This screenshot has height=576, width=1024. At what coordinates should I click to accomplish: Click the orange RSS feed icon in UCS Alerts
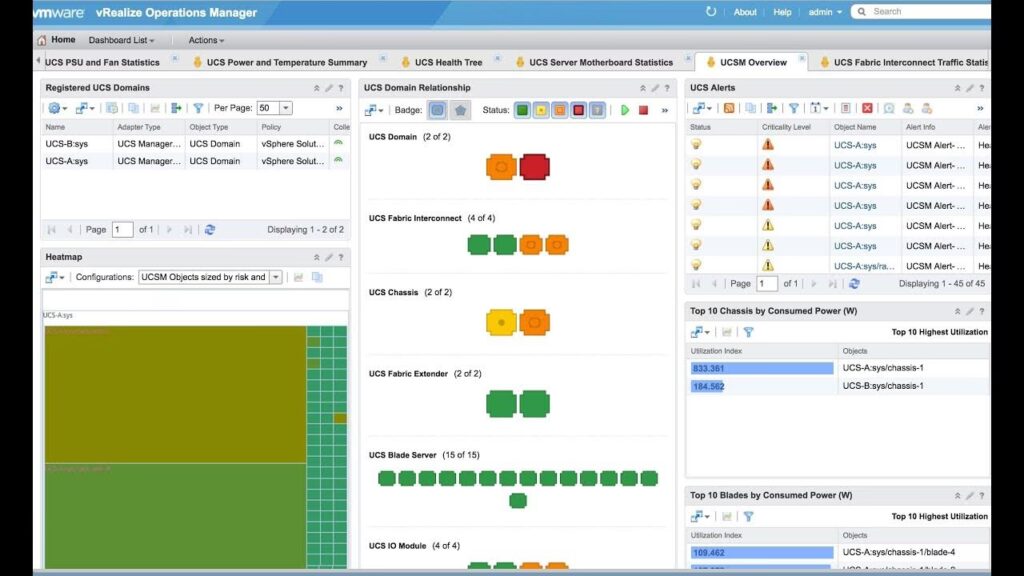tap(729, 108)
